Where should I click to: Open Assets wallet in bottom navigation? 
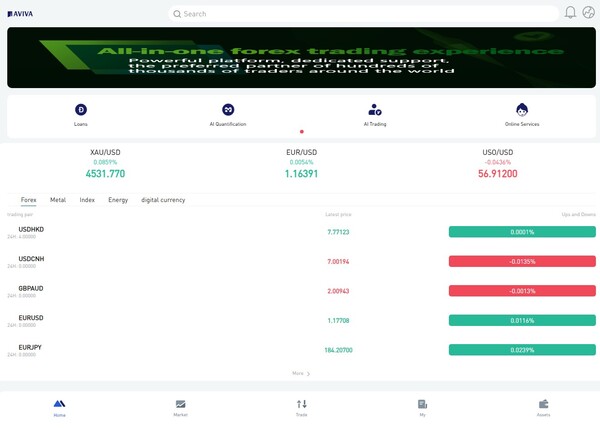point(543,405)
